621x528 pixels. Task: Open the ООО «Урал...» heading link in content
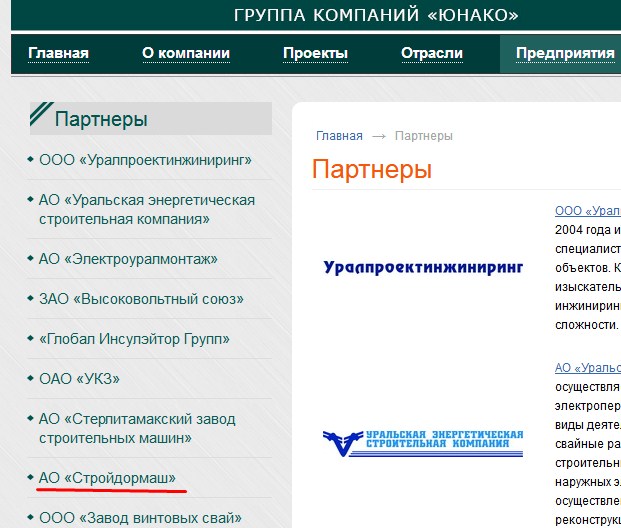click(x=588, y=211)
